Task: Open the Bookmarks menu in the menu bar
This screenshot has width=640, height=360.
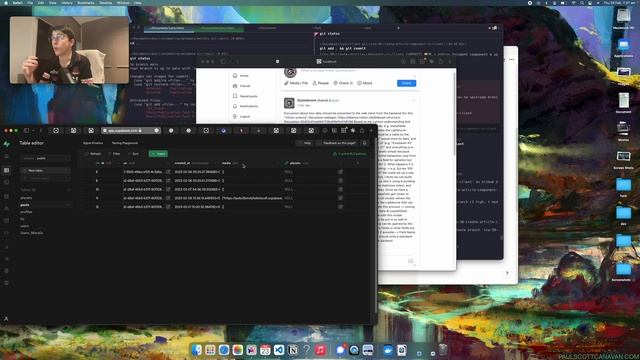Action: point(86,2)
